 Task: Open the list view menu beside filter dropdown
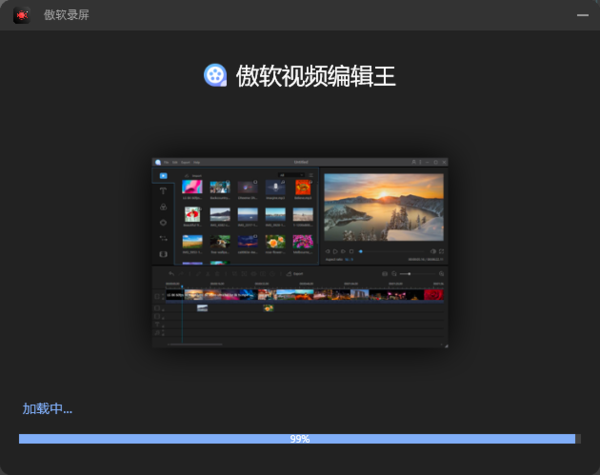point(311,175)
